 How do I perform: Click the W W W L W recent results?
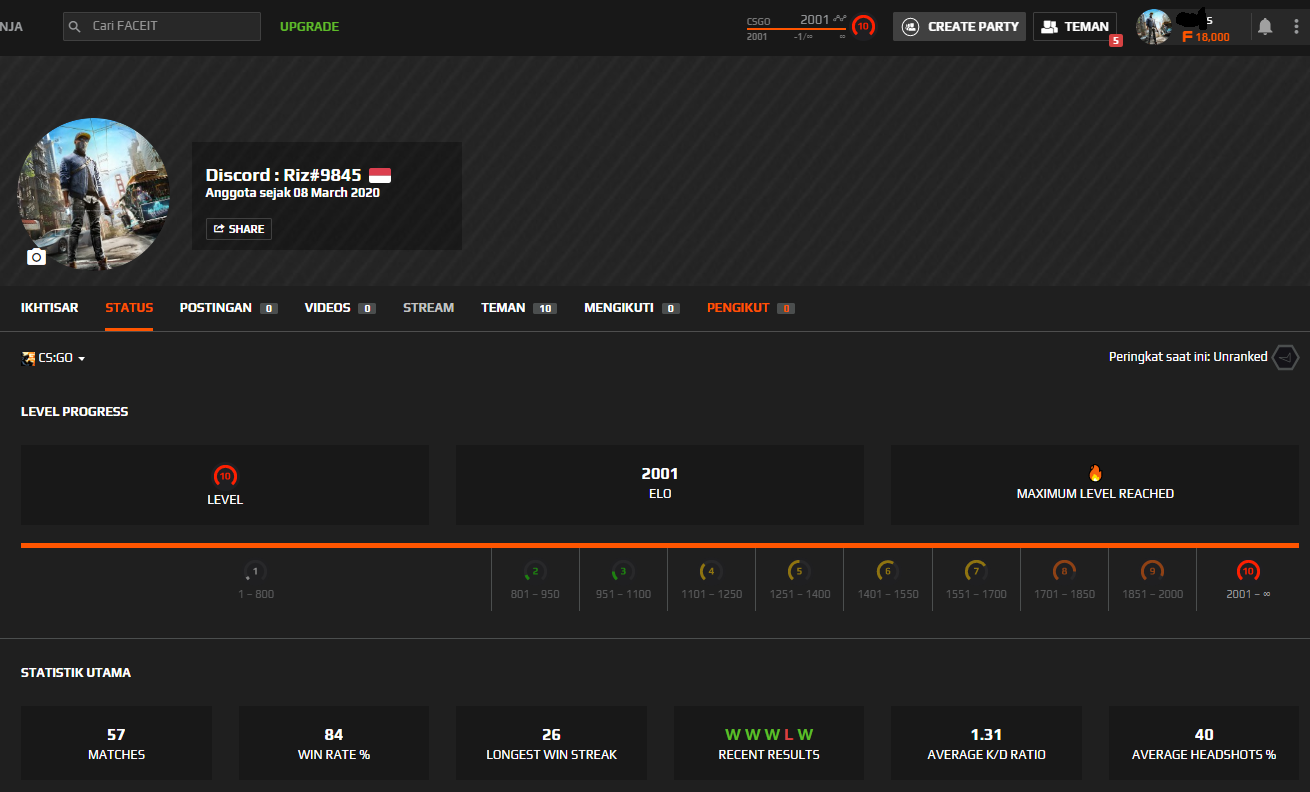click(x=769, y=735)
